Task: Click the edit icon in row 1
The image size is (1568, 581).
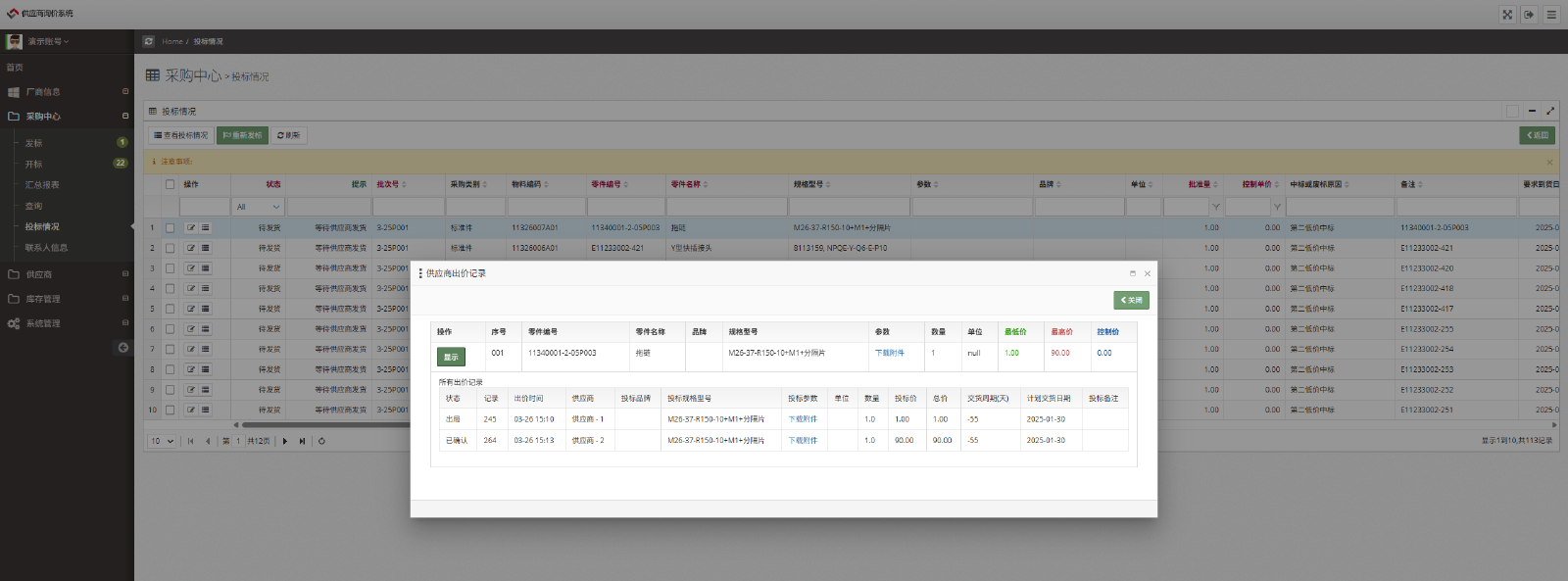Action: pyautogui.click(x=191, y=227)
